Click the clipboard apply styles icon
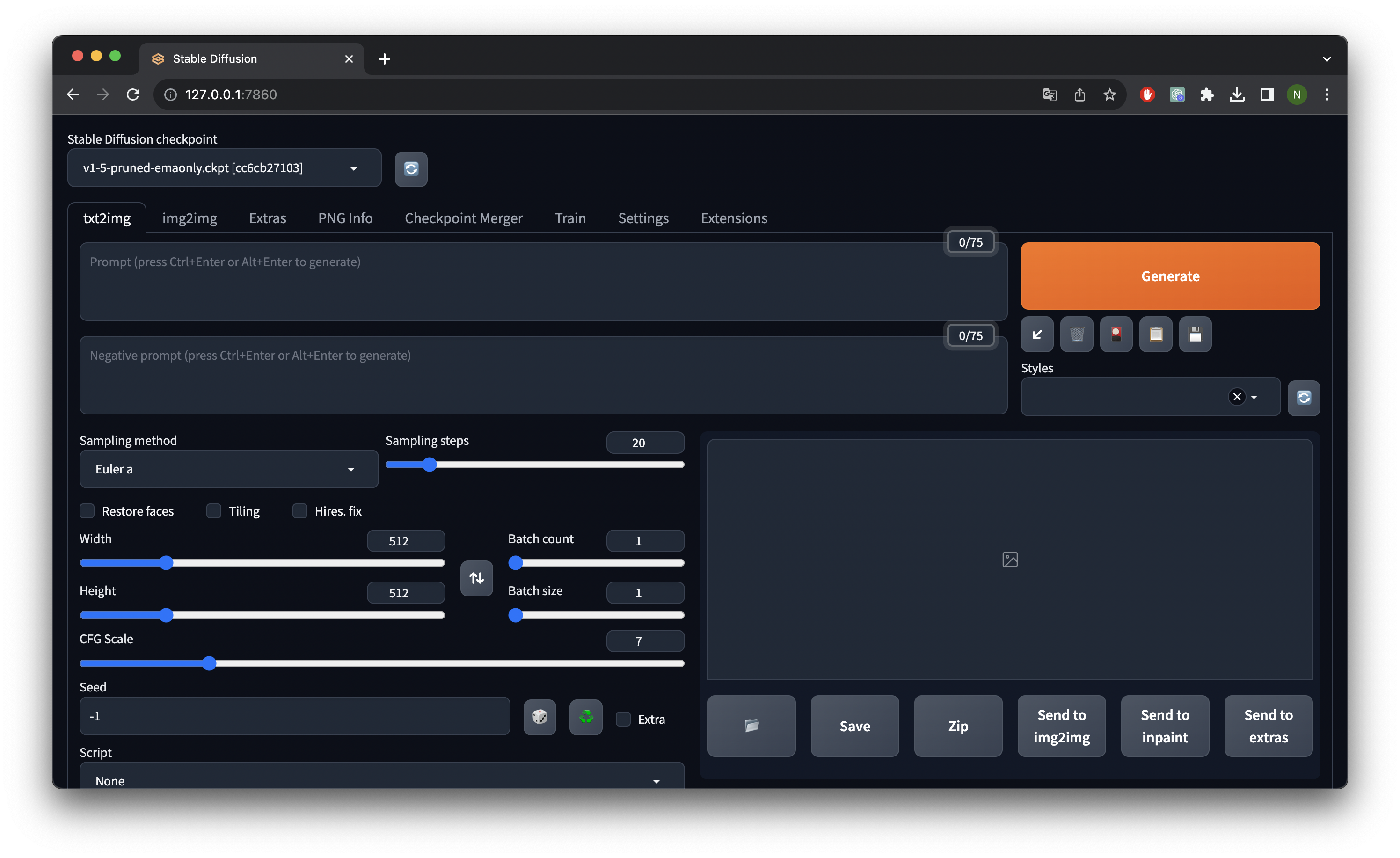 [1155, 334]
